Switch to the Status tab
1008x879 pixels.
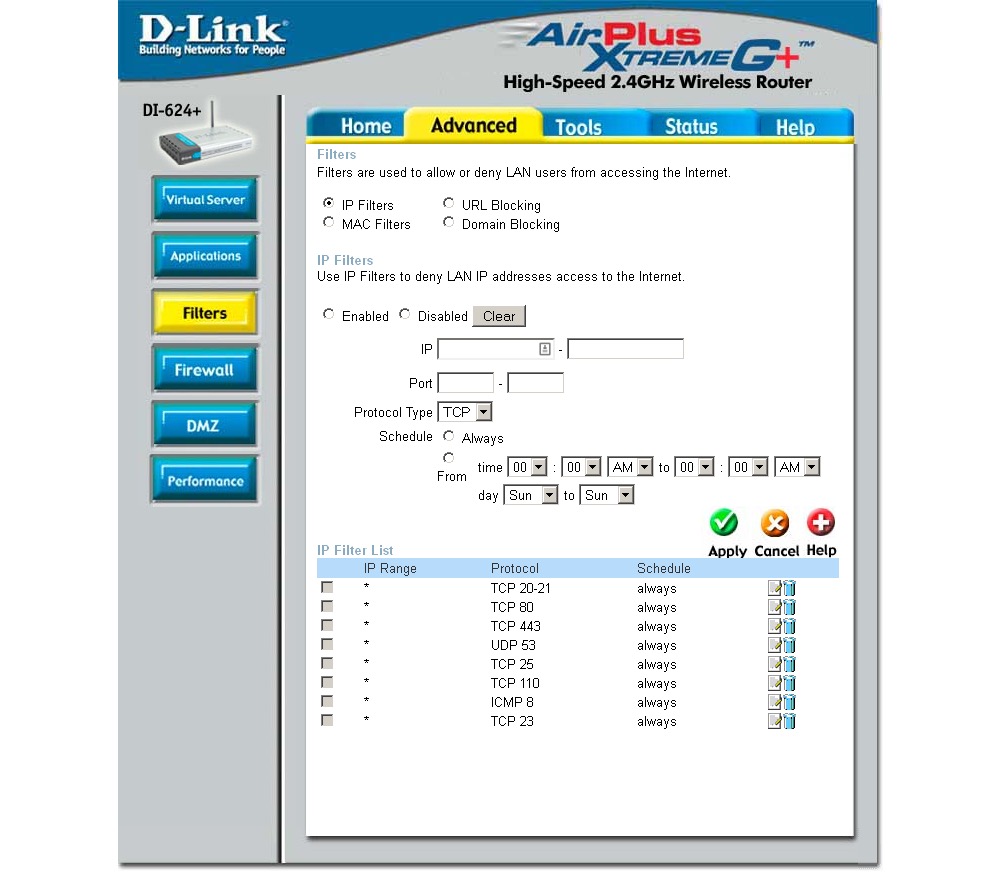(691, 127)
